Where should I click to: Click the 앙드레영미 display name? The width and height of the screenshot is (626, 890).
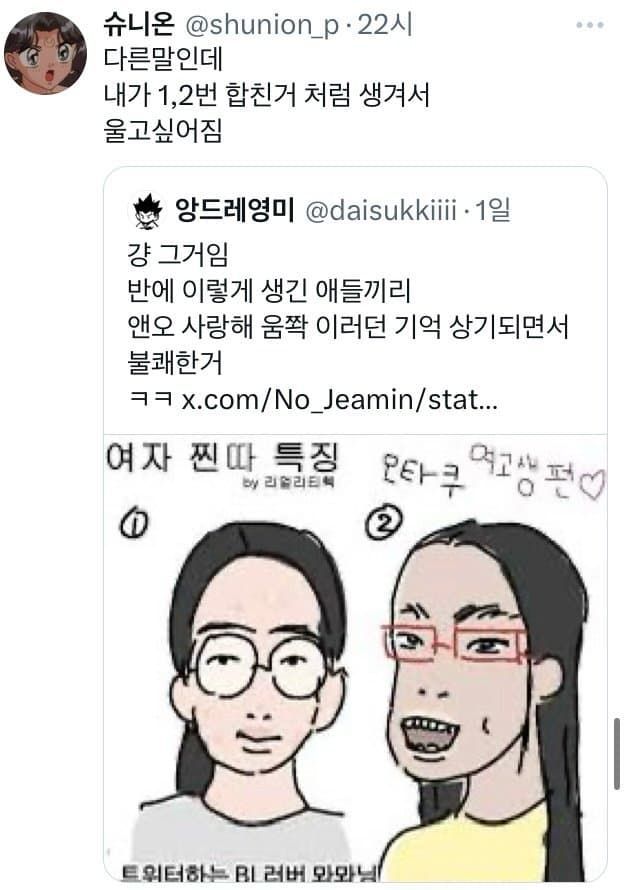[x=234, y=210]
